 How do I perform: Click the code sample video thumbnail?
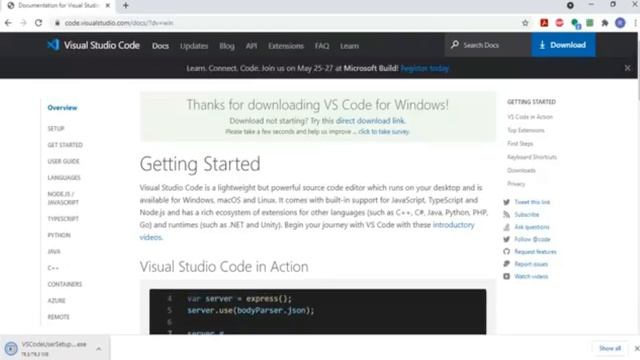click(318, 312)
